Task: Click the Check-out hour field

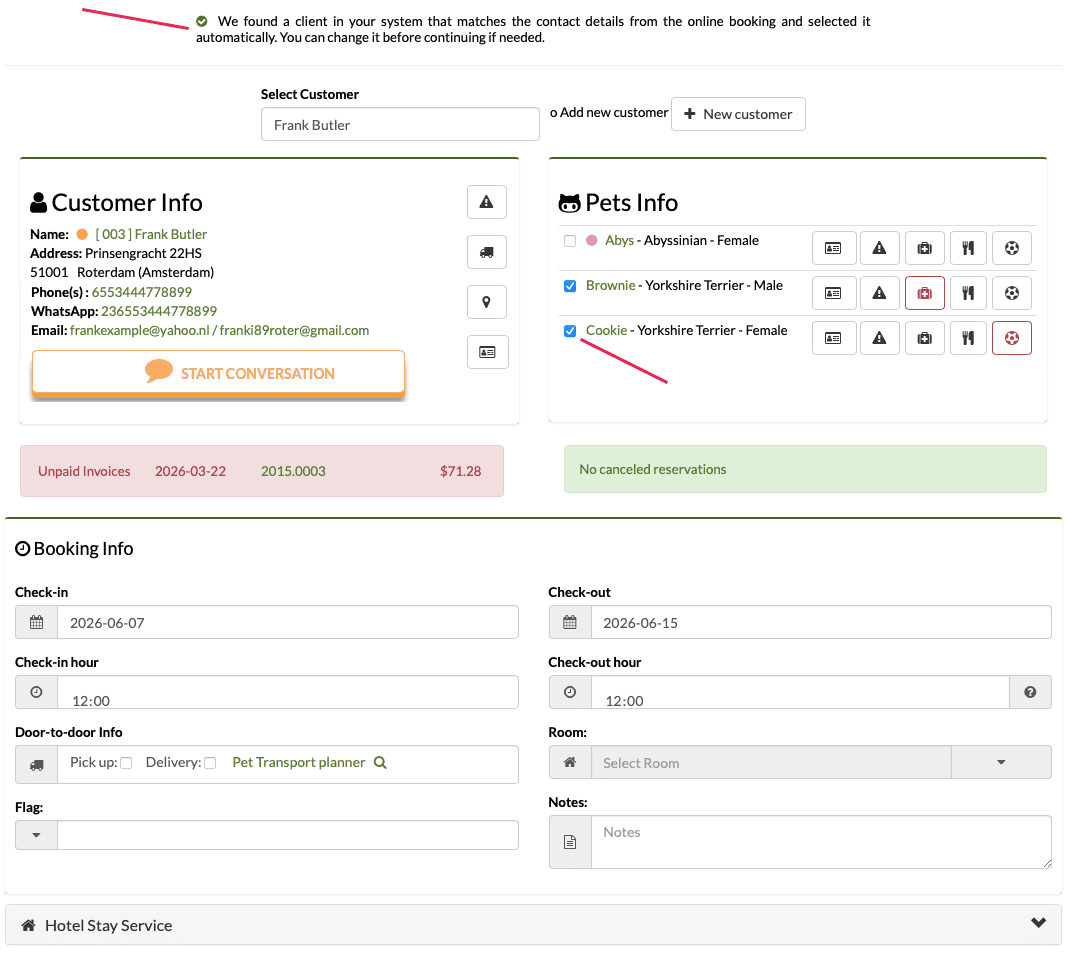Action: [x=800, y=692]
